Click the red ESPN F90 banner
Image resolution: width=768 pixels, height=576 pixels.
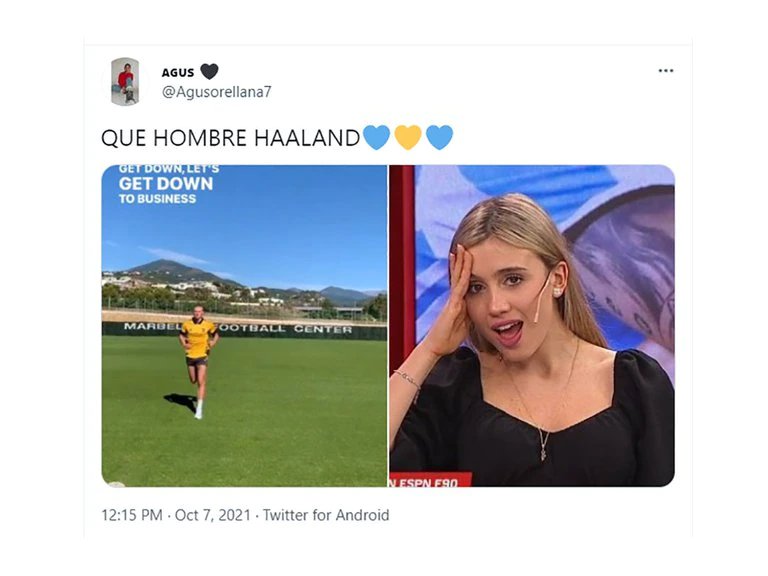[431, 480]
